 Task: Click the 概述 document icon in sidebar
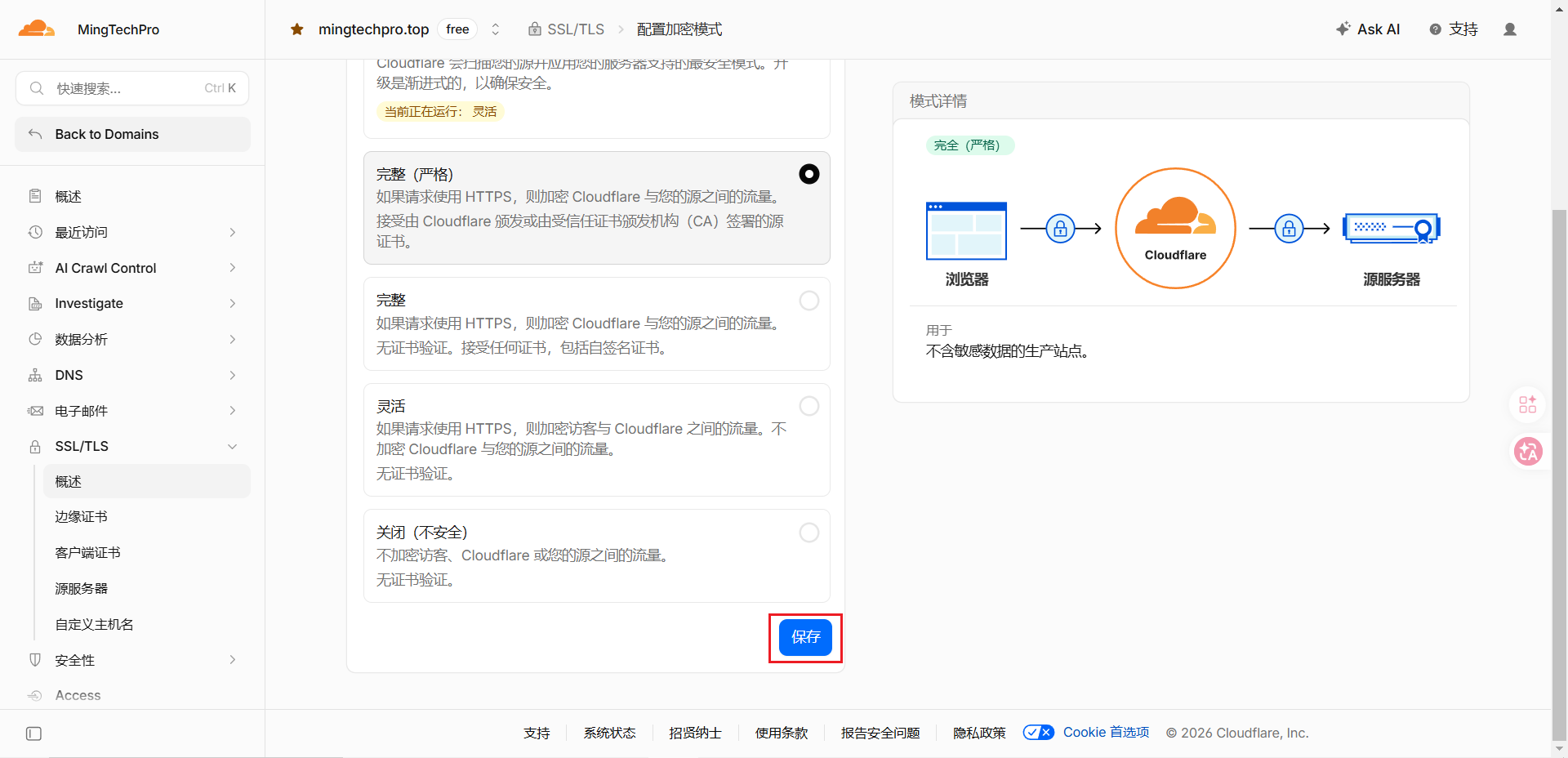(35, 196)
